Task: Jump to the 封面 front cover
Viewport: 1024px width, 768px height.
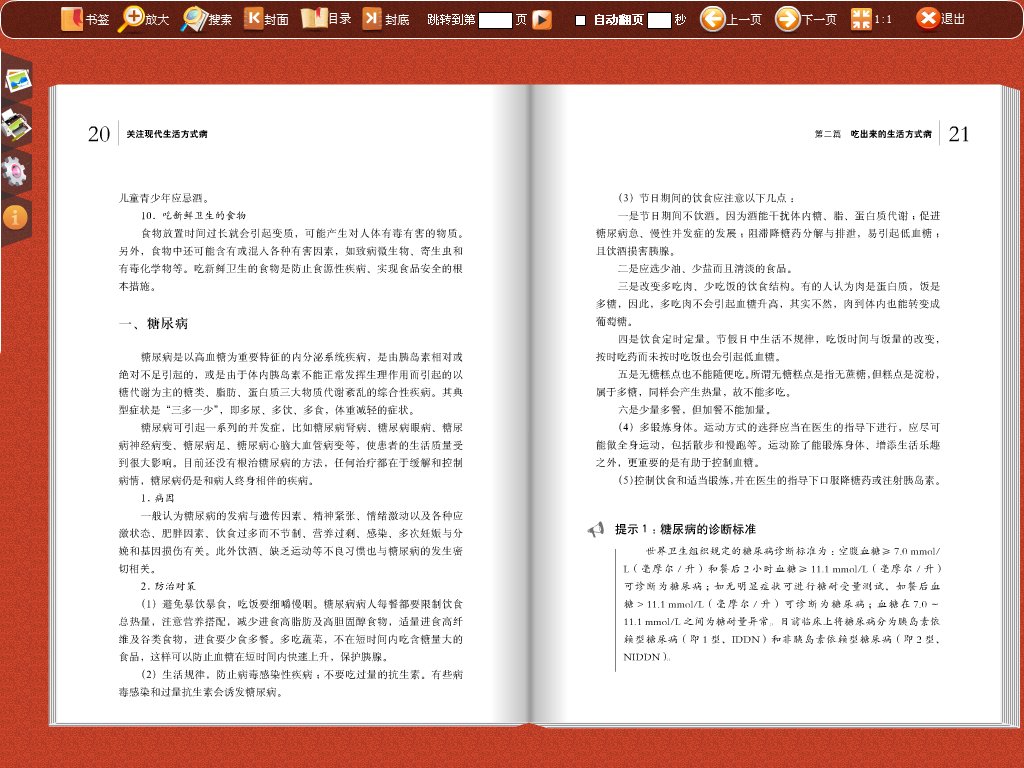Action: click(x=266, y=19)
